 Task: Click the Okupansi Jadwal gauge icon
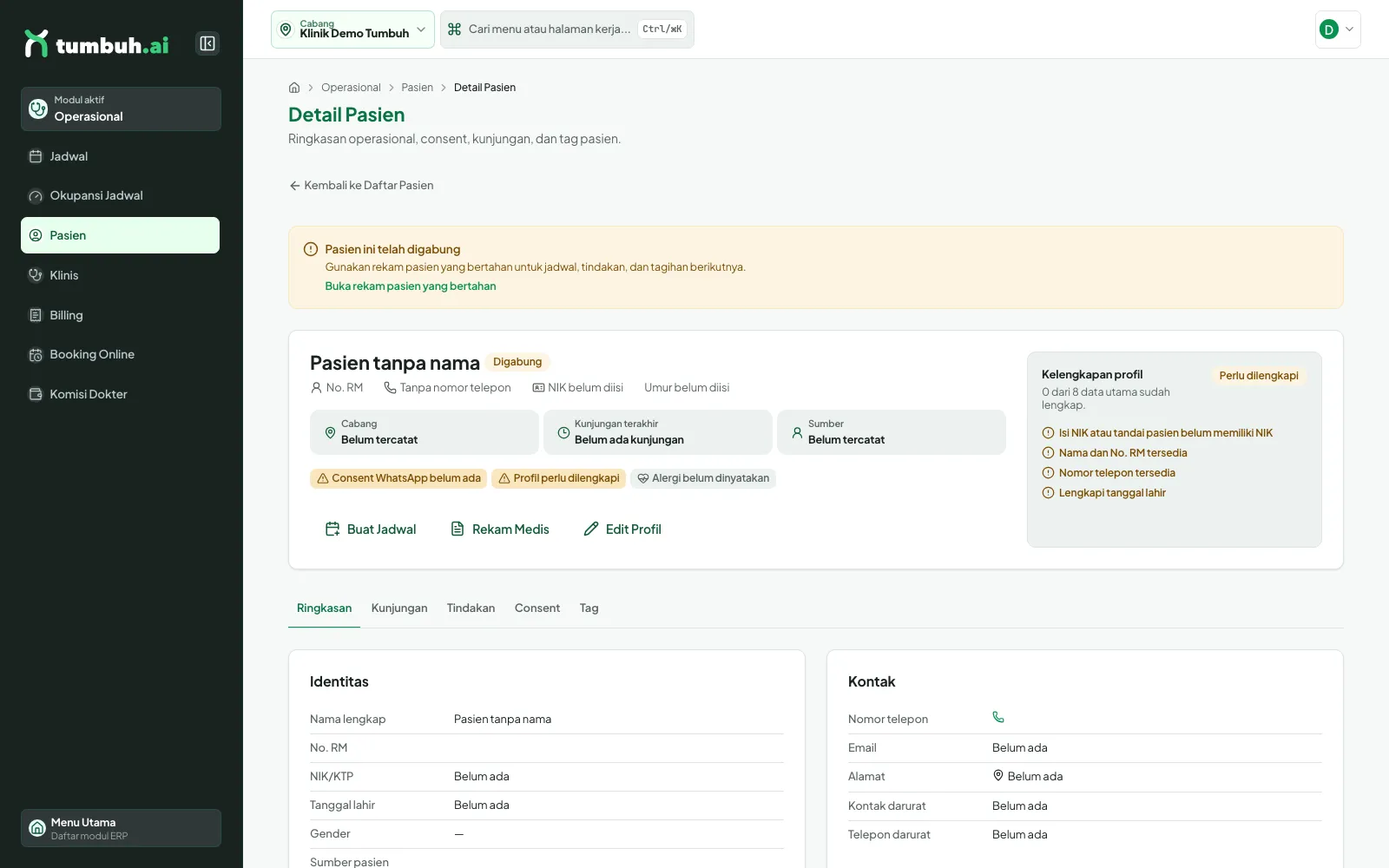[x=36, y=196]
